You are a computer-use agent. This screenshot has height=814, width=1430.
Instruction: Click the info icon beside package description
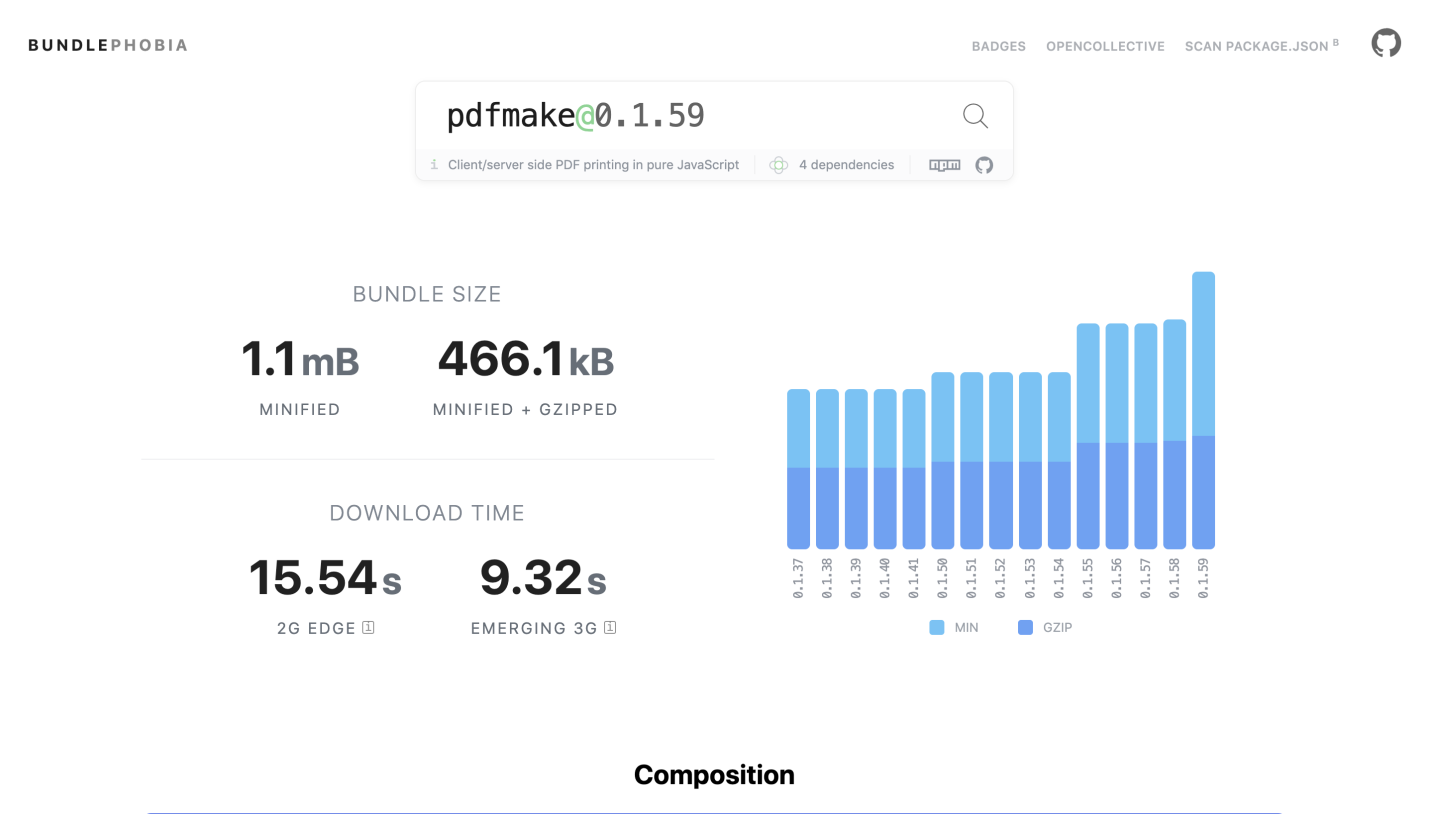point(434,164)
